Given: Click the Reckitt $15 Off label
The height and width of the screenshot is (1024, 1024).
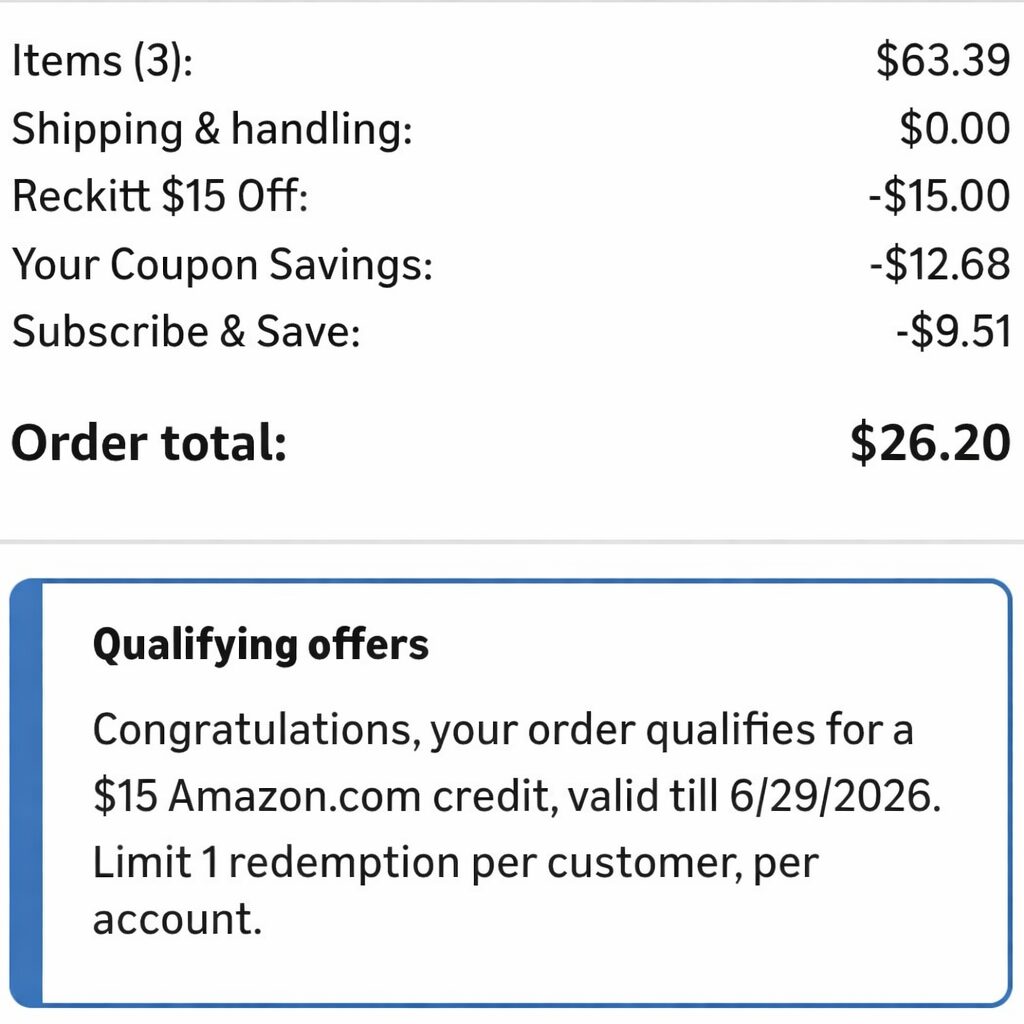Looking at the screenshot, I should pos(160,197).
